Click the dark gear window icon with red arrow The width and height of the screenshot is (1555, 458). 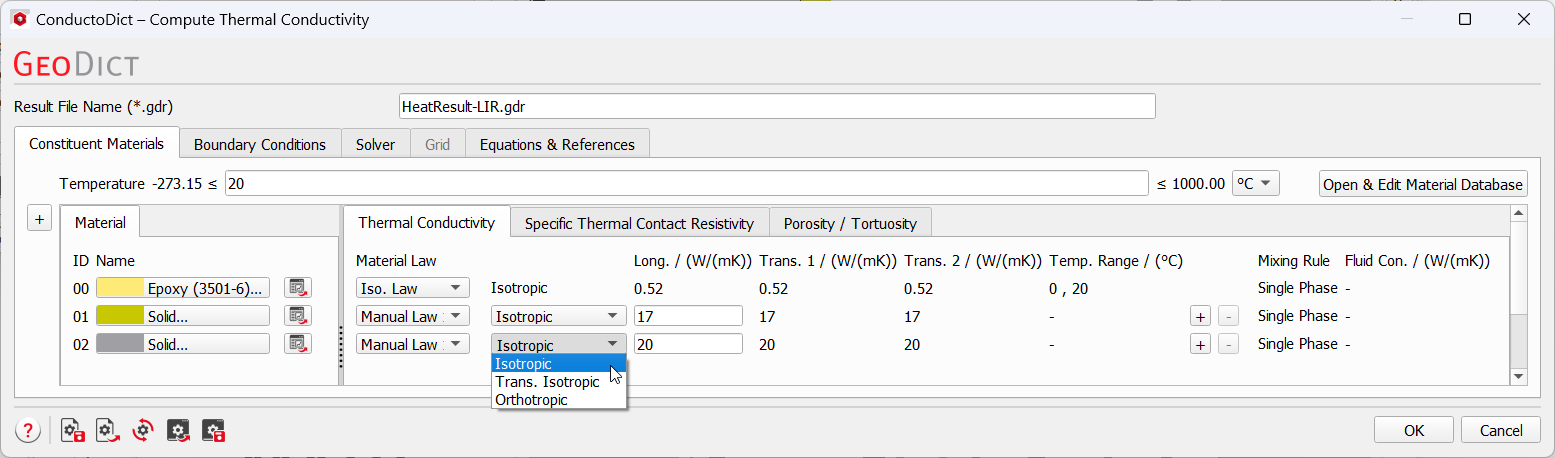pyautogui.click(x=179, y=431)
